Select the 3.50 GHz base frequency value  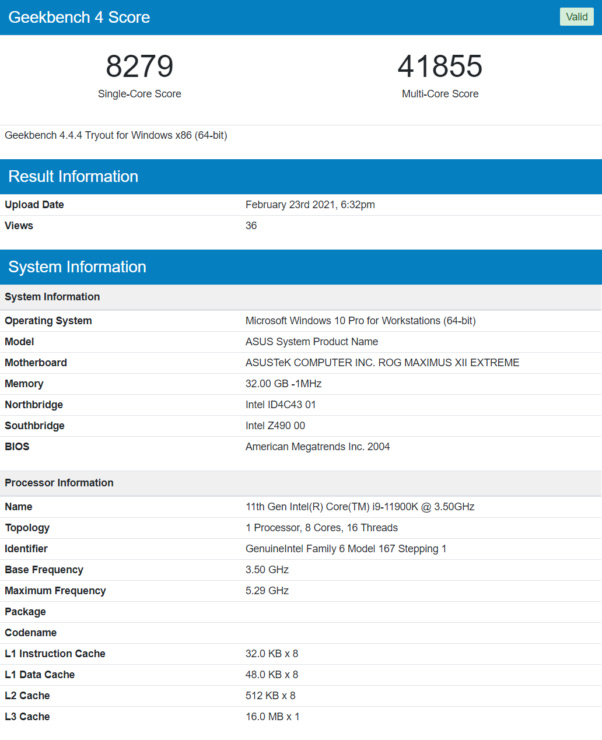267,570
